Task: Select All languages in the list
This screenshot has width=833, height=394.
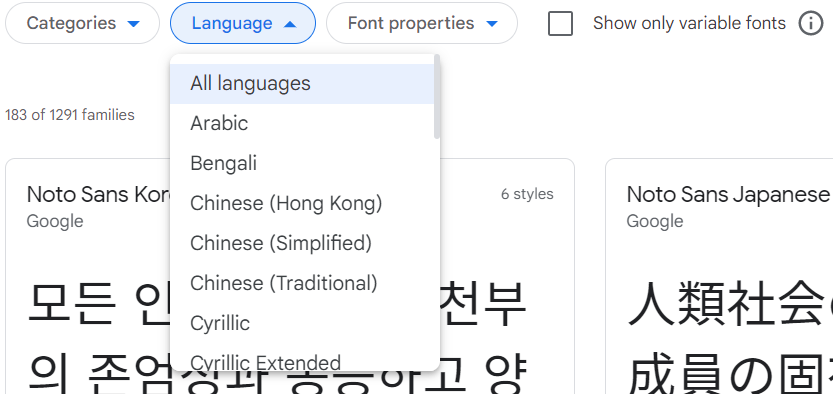Action: [x=302, y=84]
